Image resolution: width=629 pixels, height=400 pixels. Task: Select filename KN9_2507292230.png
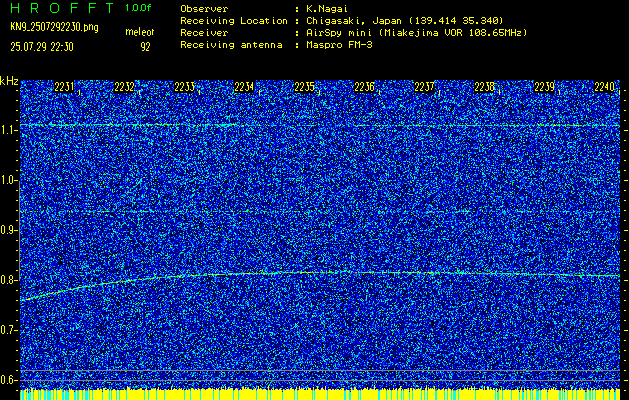tap(54, 27)
